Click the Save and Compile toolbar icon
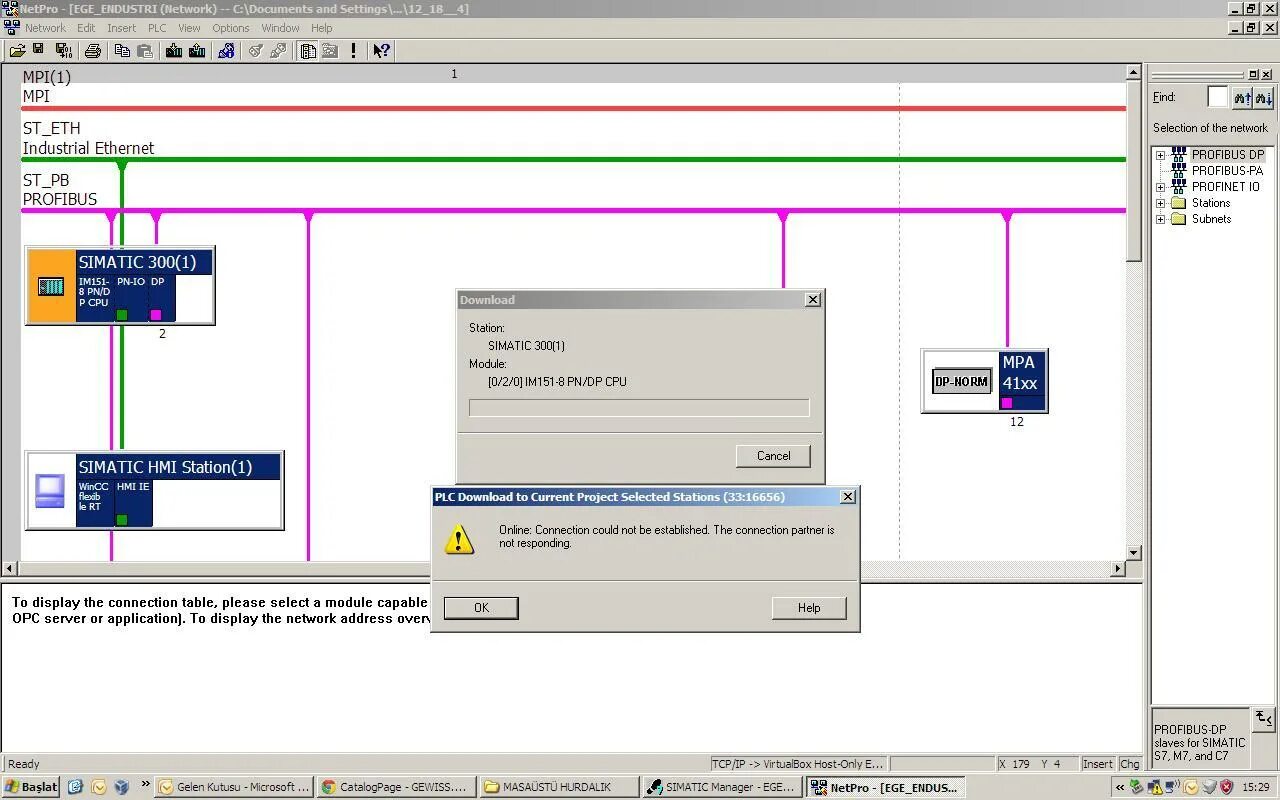Screen dimensions: 1280x800 pyautogui.click(x=63, y=50)
